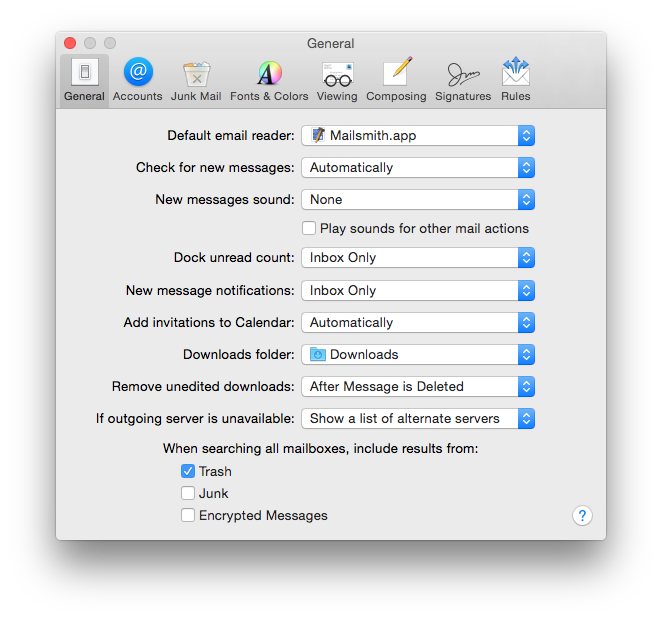
Task: Switch to Junk Mail preferences
Action: 196,79
